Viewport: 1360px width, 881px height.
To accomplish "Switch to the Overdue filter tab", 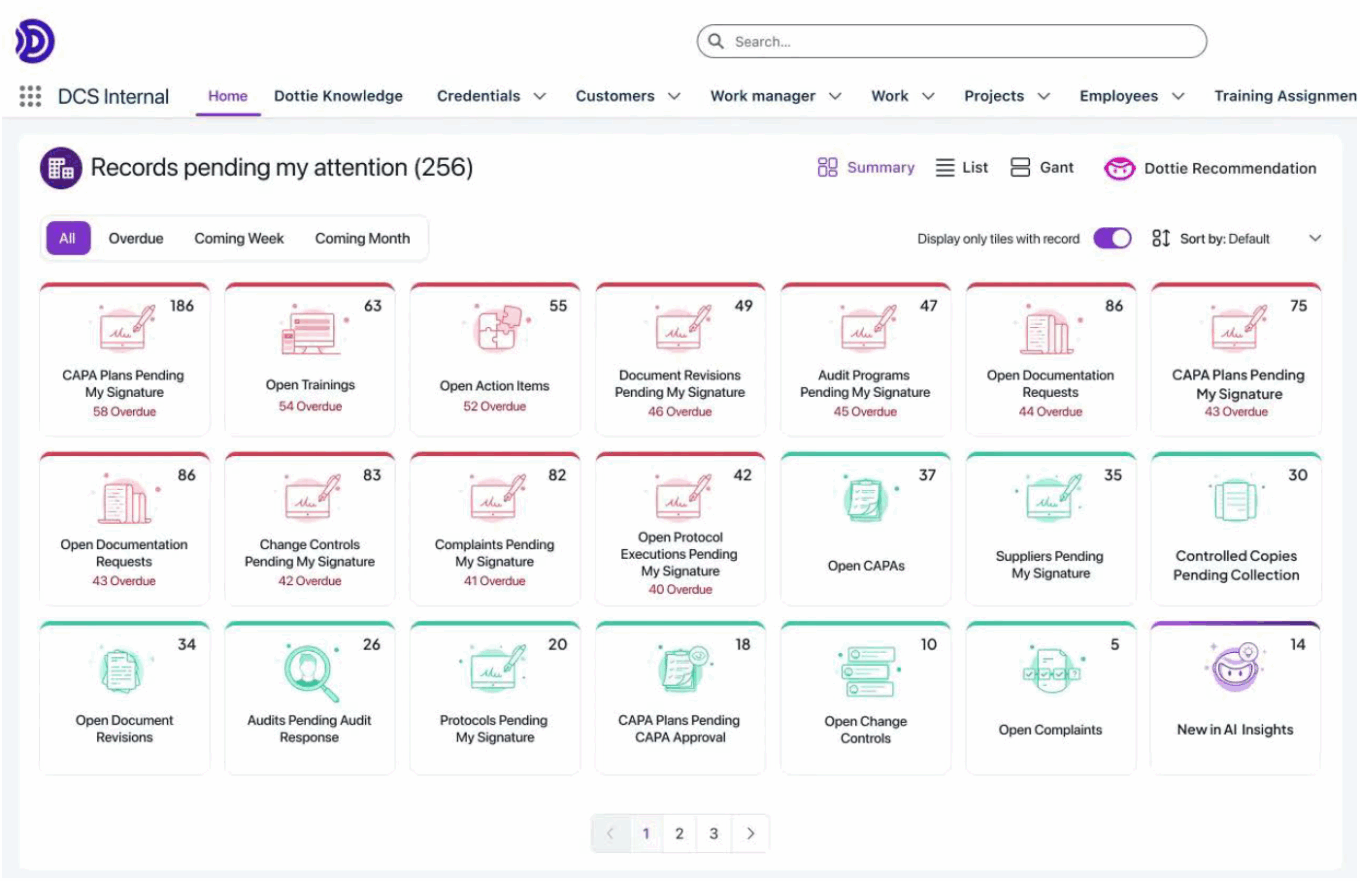I will pyautogui.click(x=136, y=238).
